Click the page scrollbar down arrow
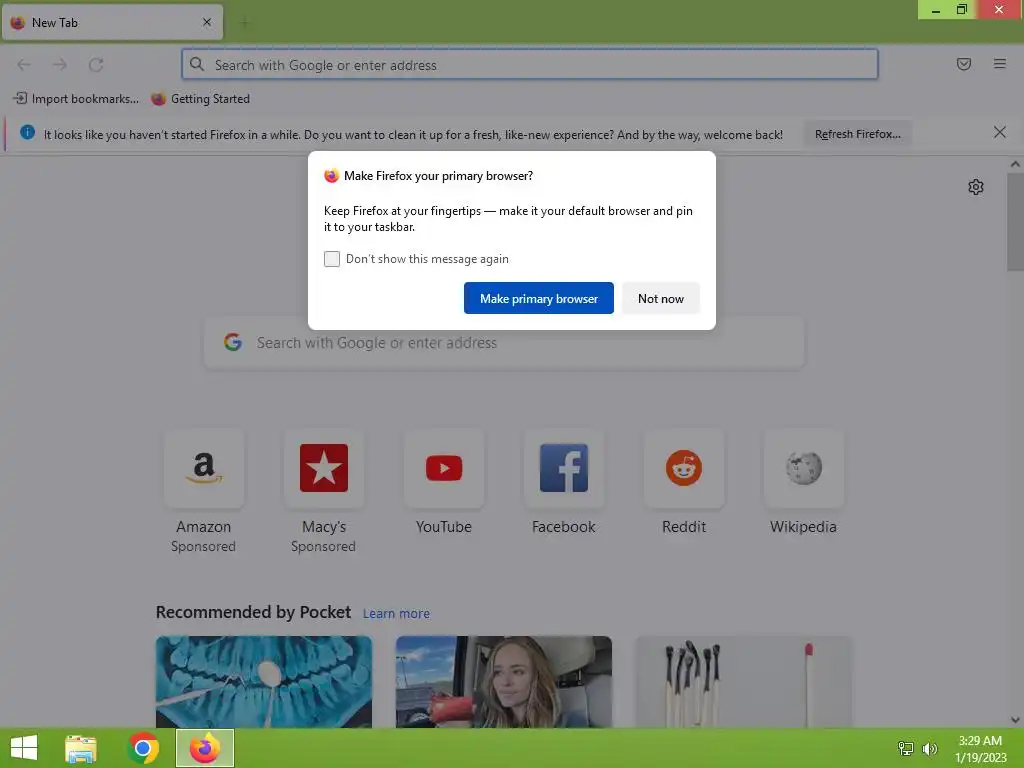Screen dimensions: 1024x768 point(1015,720)
